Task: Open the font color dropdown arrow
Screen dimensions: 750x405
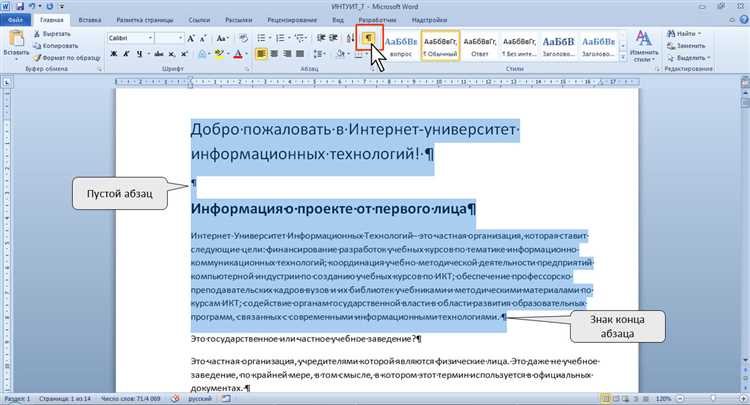Action: point(246,54)
